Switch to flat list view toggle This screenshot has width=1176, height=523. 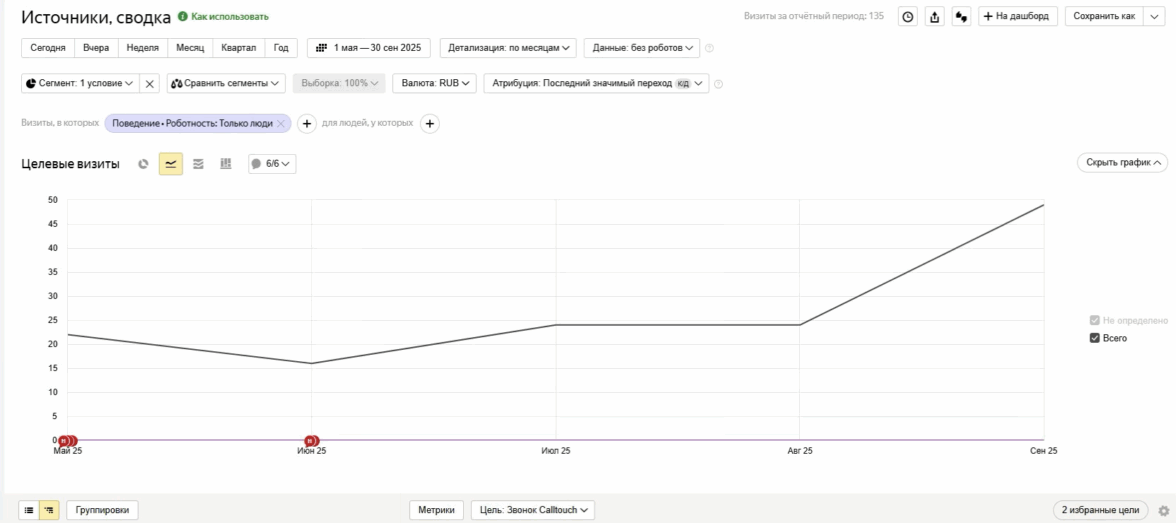[x=29, y=510]
